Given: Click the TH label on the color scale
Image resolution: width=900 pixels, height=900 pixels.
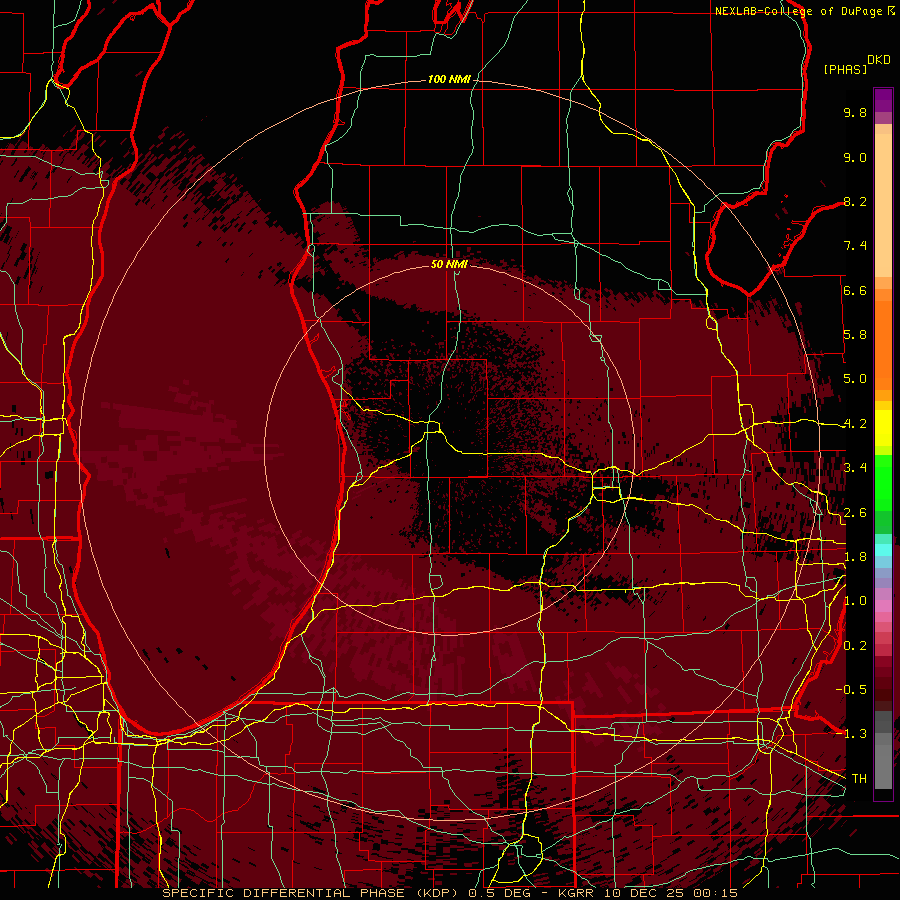Looking at the screenshot, I should (859, 779).
